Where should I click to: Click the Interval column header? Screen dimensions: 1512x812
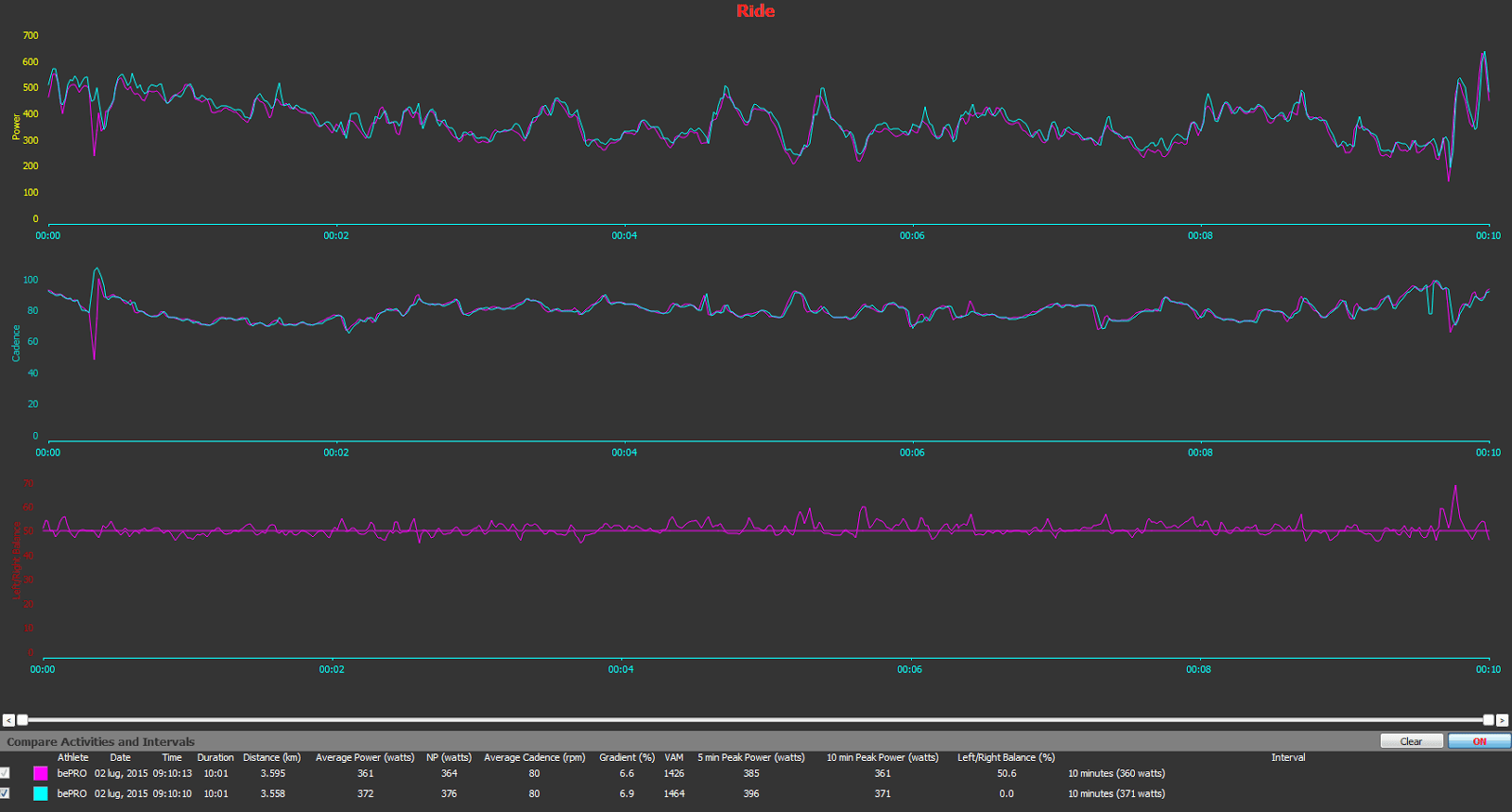click(1288, 757)
